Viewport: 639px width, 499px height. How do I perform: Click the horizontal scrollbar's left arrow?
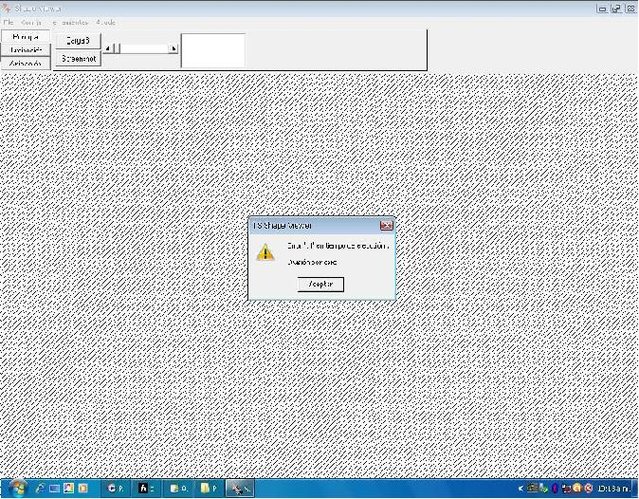pos(109,48)
